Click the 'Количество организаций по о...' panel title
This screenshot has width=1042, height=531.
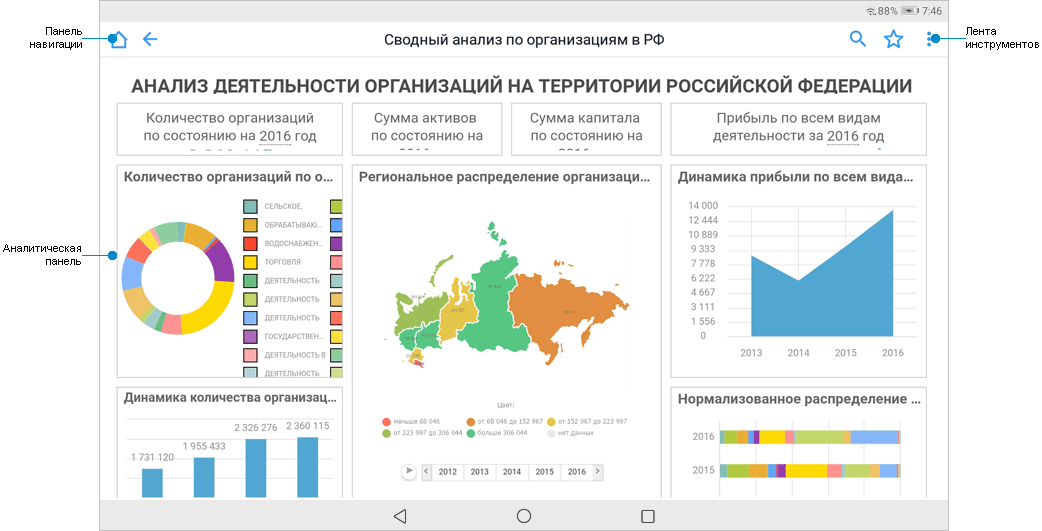pos(228,177)
